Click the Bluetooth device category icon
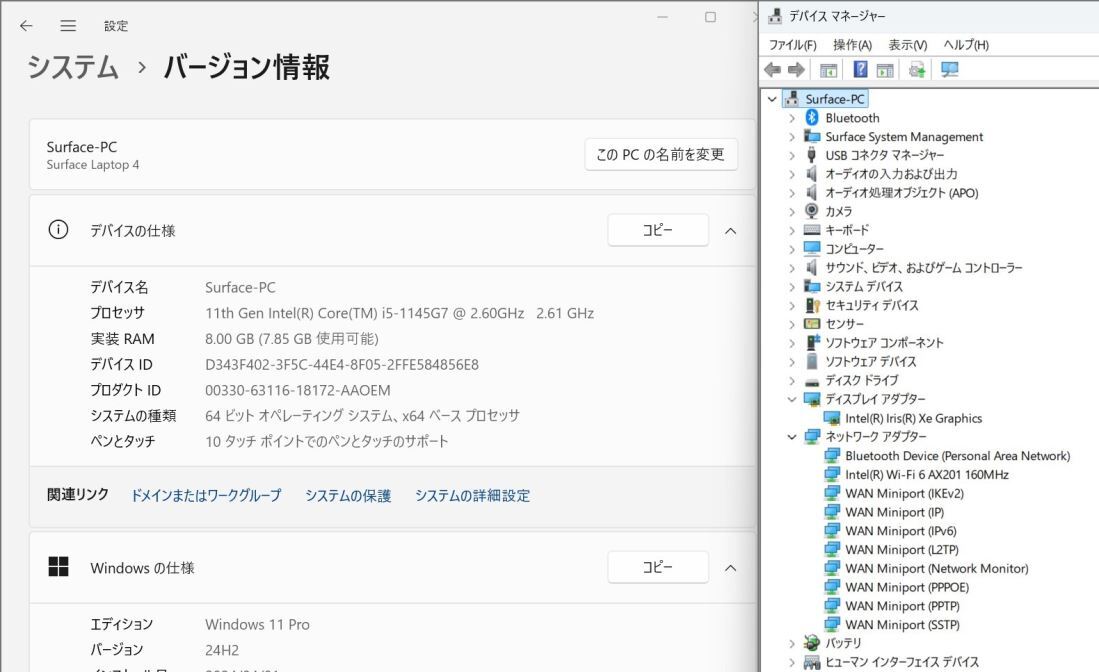The image size is (1099, 672). coord(812,118)
